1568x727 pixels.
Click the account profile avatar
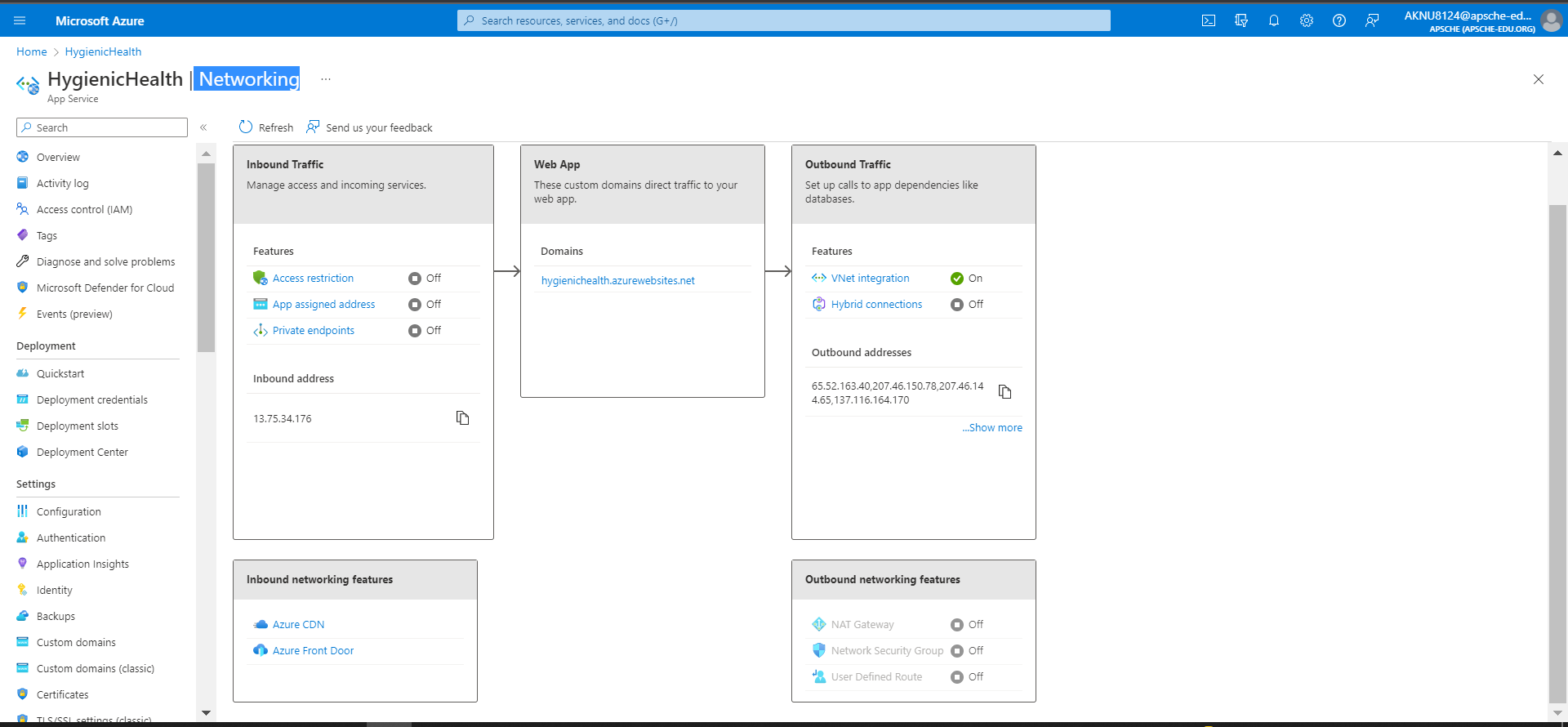(x=1550, y=20)
